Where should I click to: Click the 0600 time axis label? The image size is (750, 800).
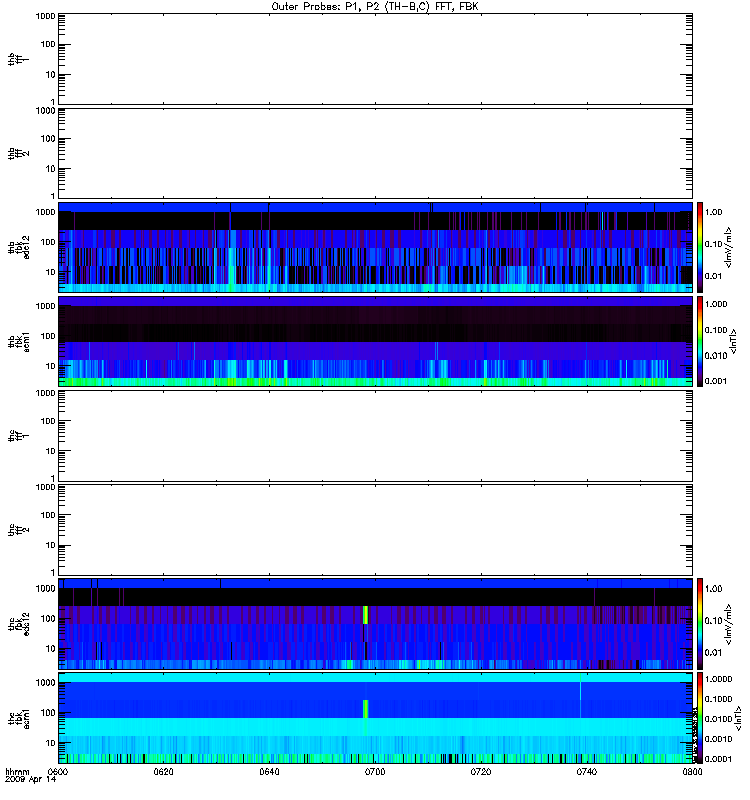[x=58, y=772]
